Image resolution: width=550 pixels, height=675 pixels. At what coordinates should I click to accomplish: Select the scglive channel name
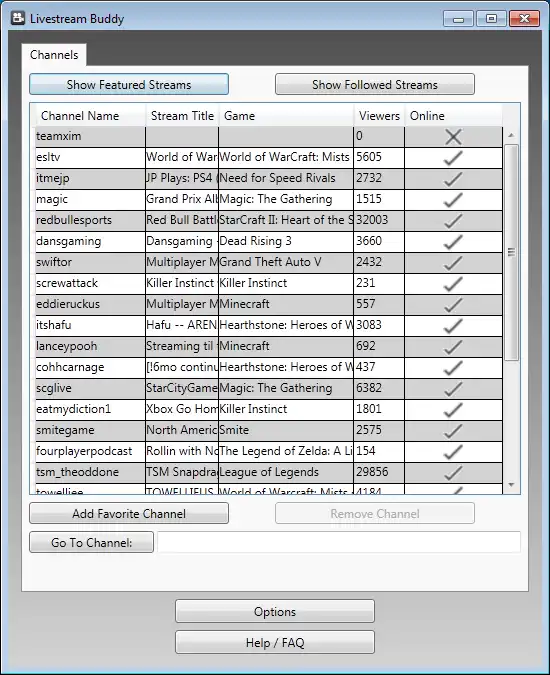tap(54, 388)
